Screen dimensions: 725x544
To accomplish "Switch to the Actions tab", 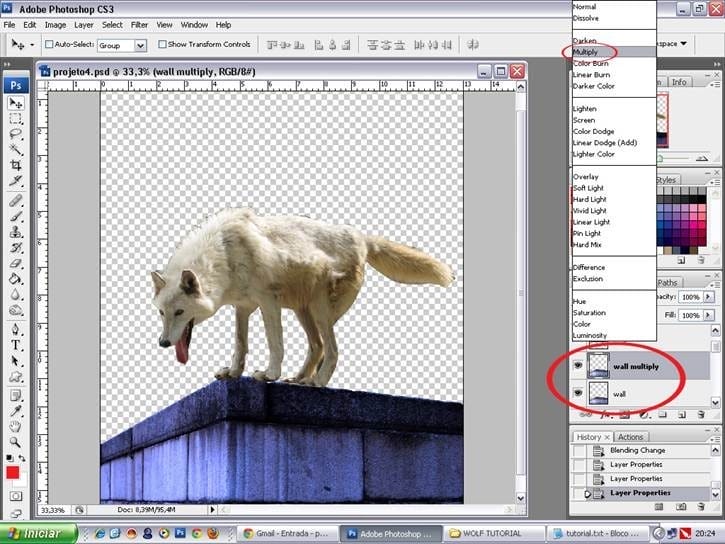I will (631, 437).
